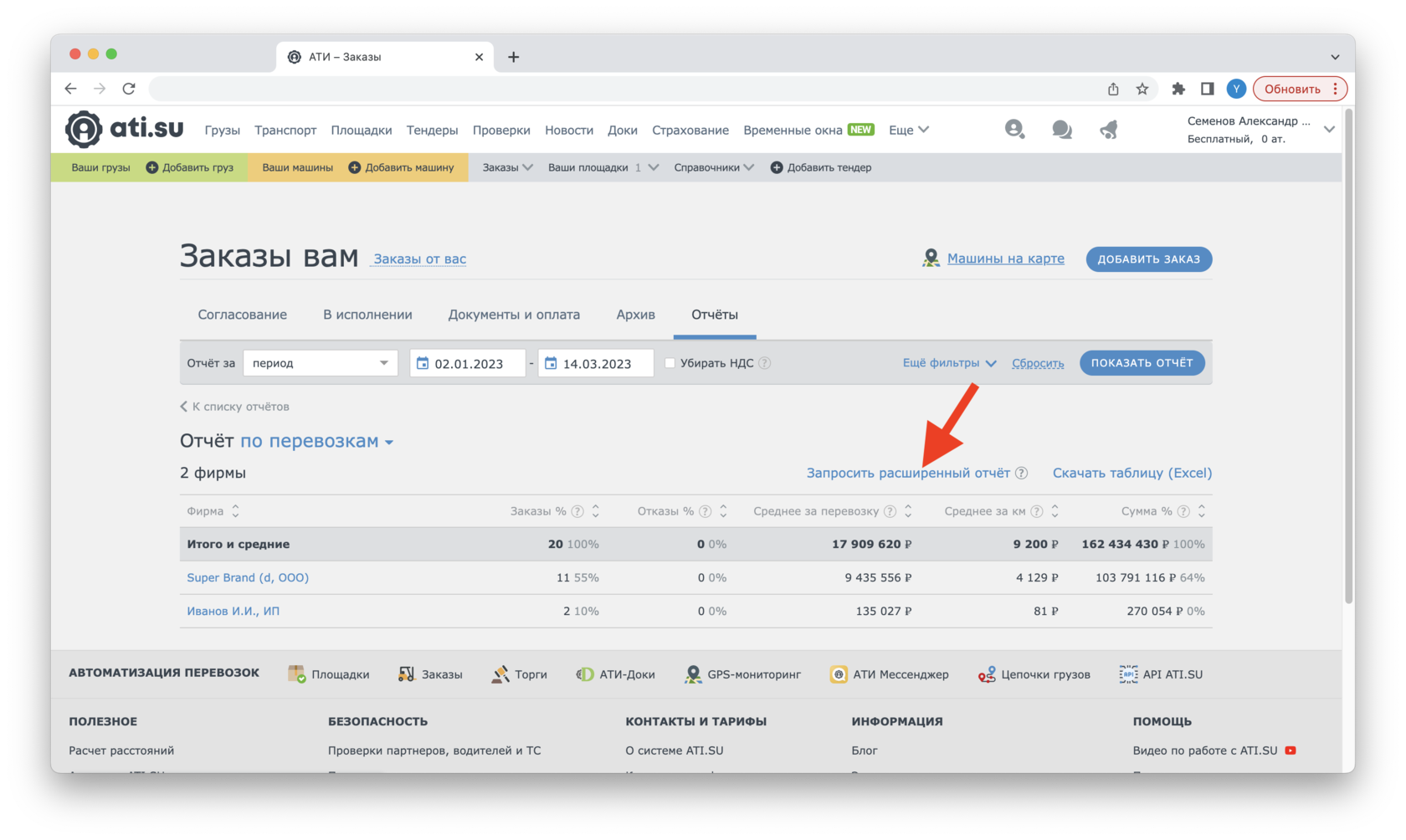The height and width of the screenshot is (840, 1406).
Task: Expand Ваши площадки dropdown
Action: pos(603,167)
